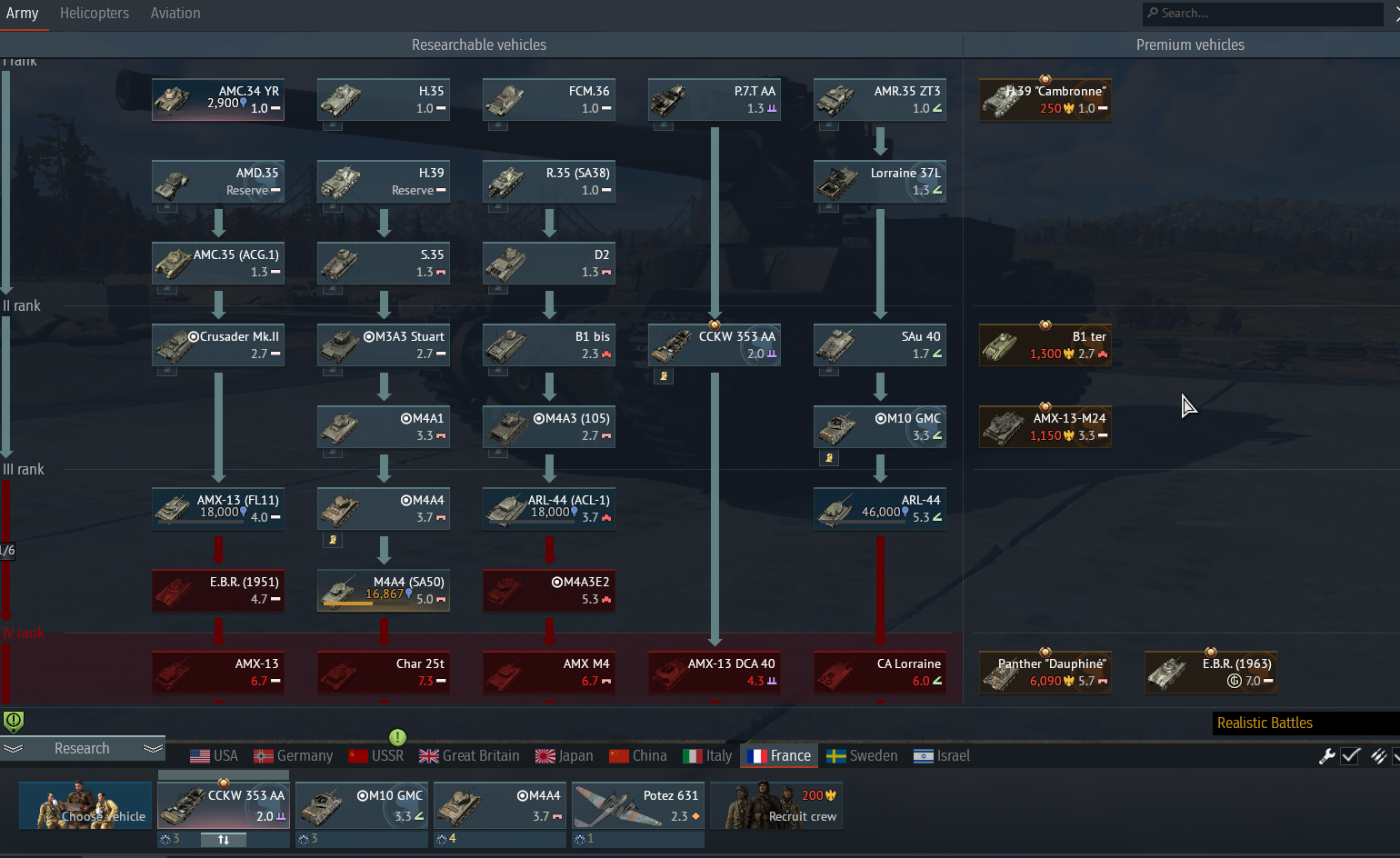This screenshot has height=858, width=1400.
Task: Select the Sweden nation tab
Action: pyautogui.click(x=862, y=756)
